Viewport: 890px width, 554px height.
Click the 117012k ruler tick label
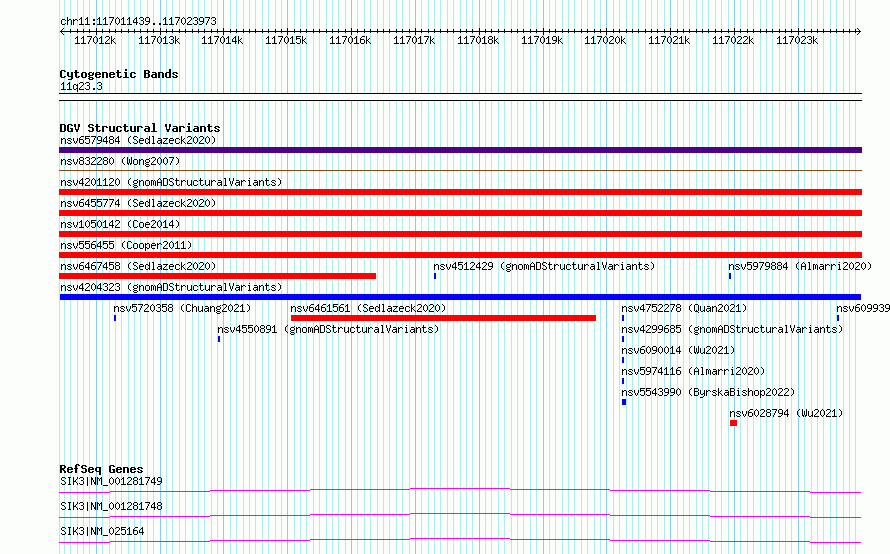coord(95,40)
